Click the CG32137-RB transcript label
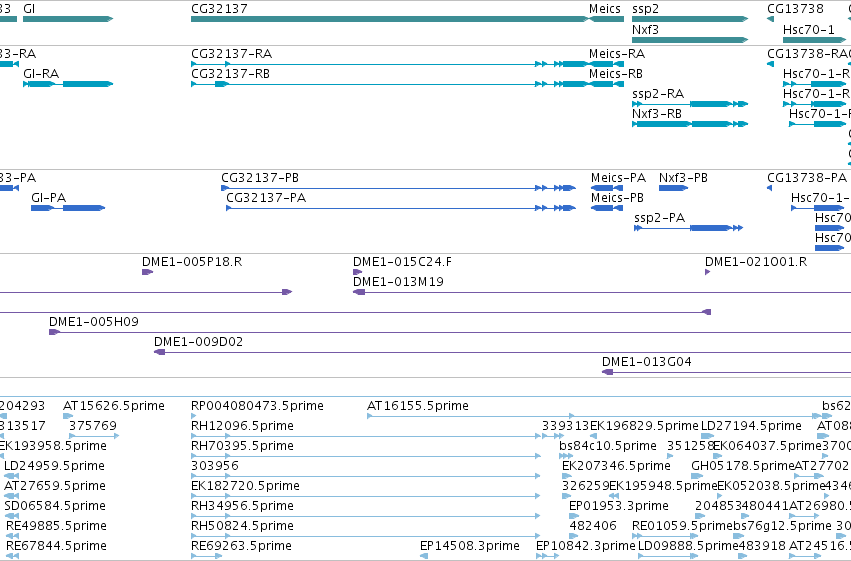The width and height of the screenshot is (851, 561). point(230,74)
